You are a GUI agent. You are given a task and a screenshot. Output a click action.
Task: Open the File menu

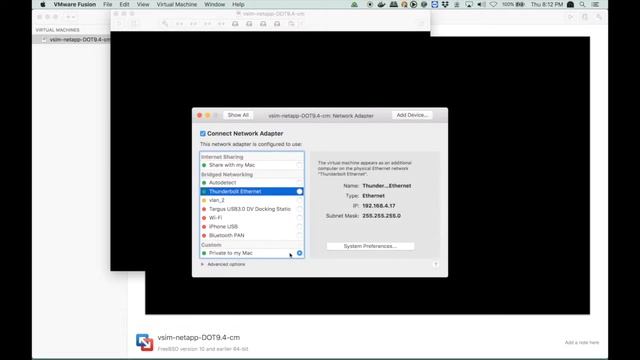(107, 4)
